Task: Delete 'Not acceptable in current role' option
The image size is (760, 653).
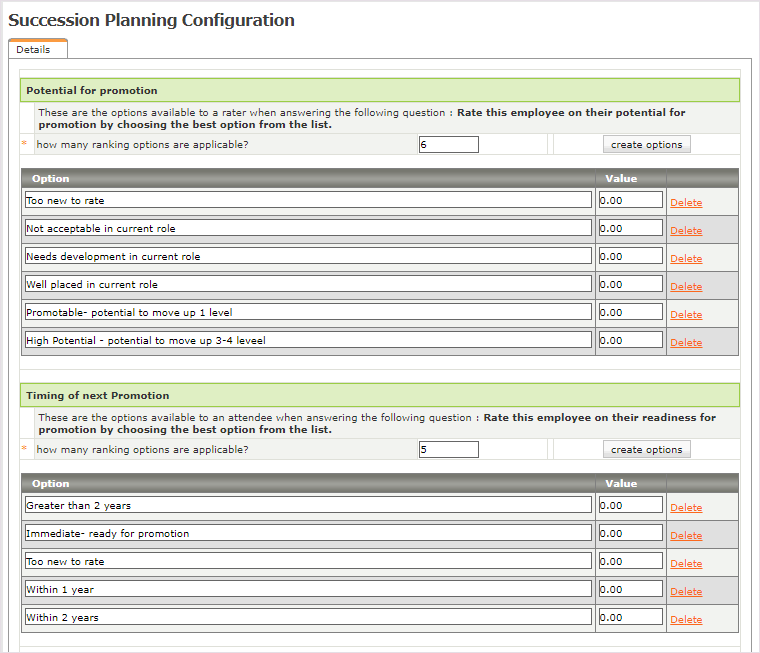Action: point(686,230)
